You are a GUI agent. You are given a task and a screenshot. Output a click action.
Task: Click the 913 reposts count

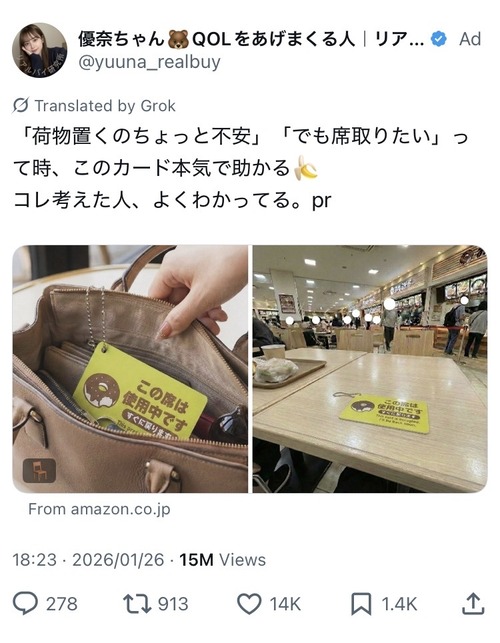click(173, 604)
